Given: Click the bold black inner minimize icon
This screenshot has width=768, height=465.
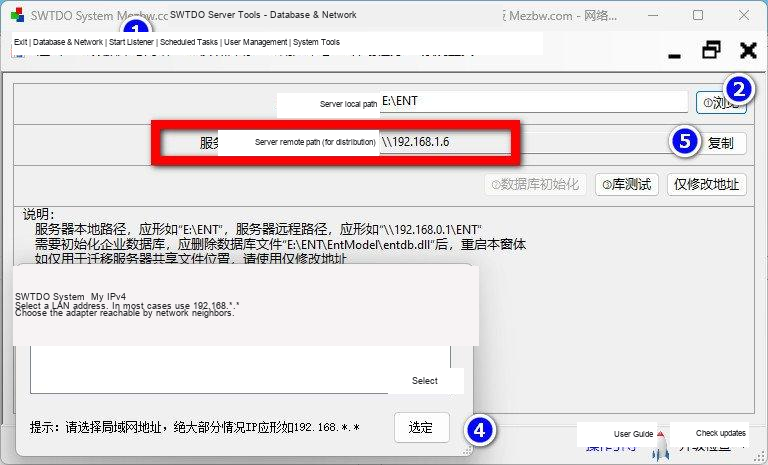Looking at the screenshot, I should (674, 56).
